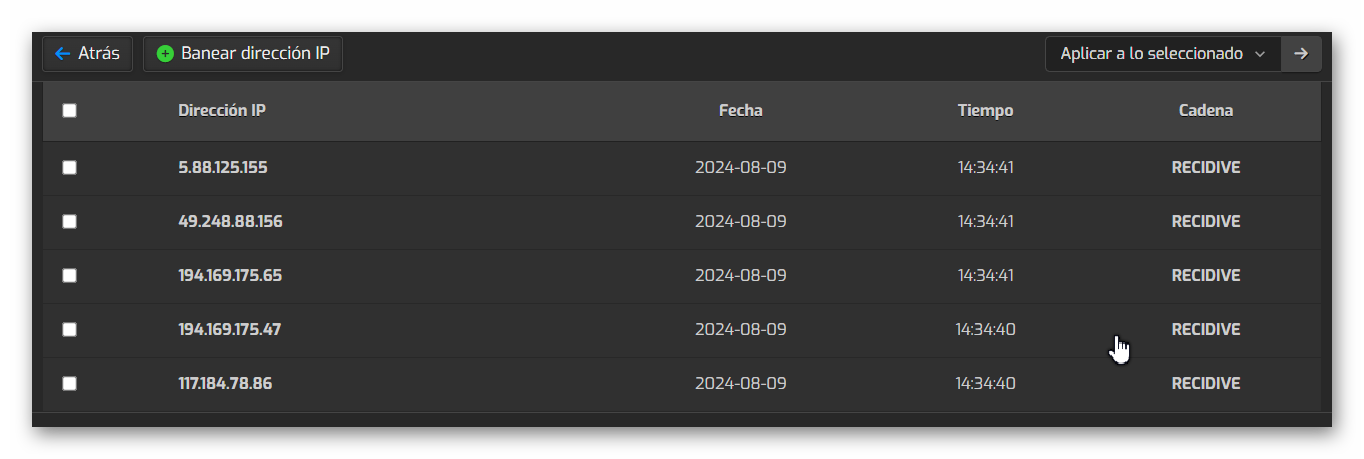Mark the checkbox for 194.169.175.47

tap(69, 330)
